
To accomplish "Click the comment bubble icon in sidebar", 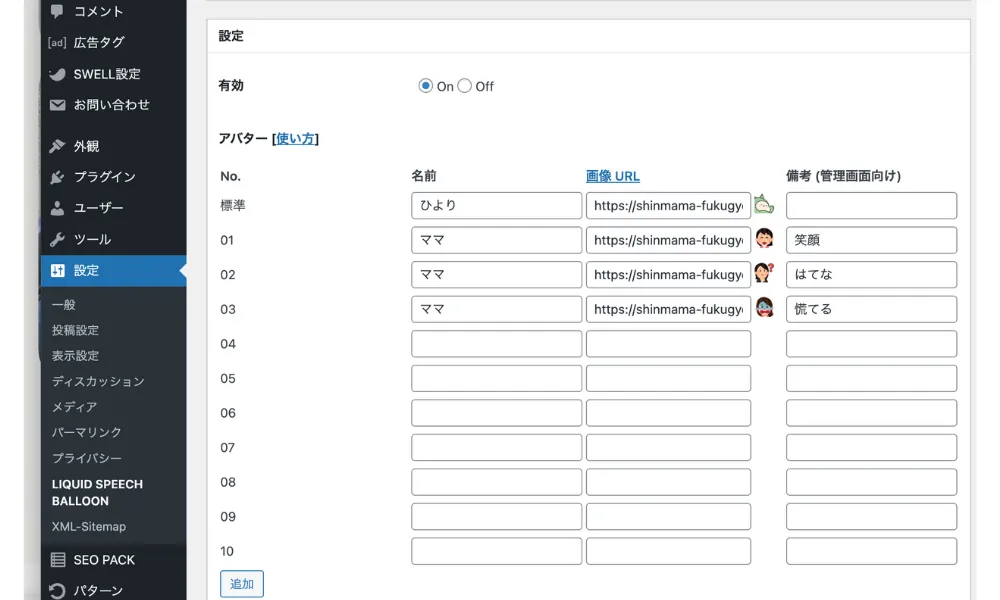I will pyautogui.click(x=58, y=11).
